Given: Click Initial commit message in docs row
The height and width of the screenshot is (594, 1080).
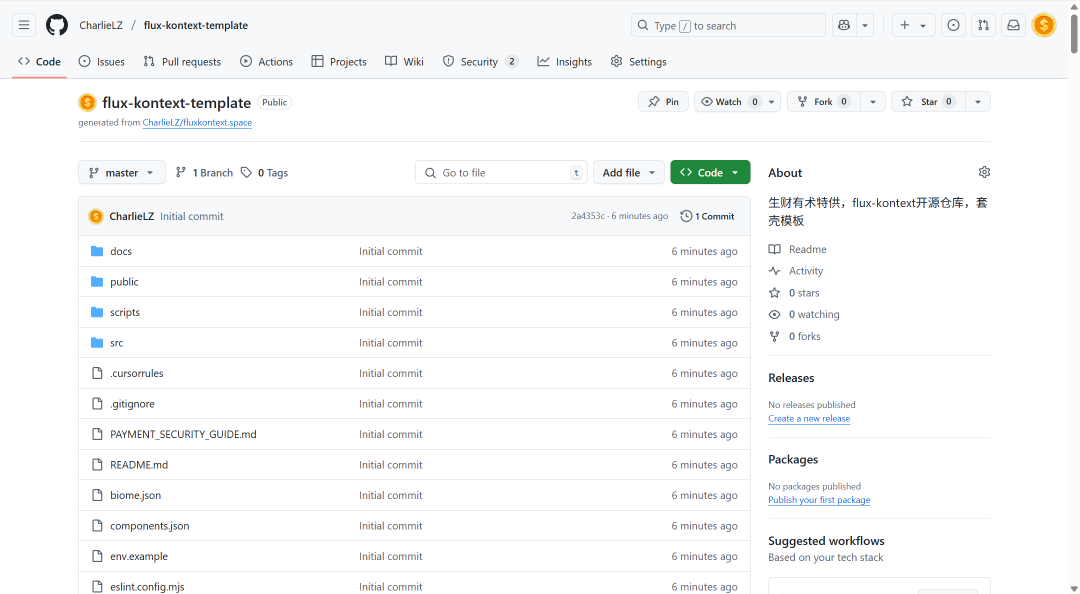Looking at the screenshot, I should [391, 252].
